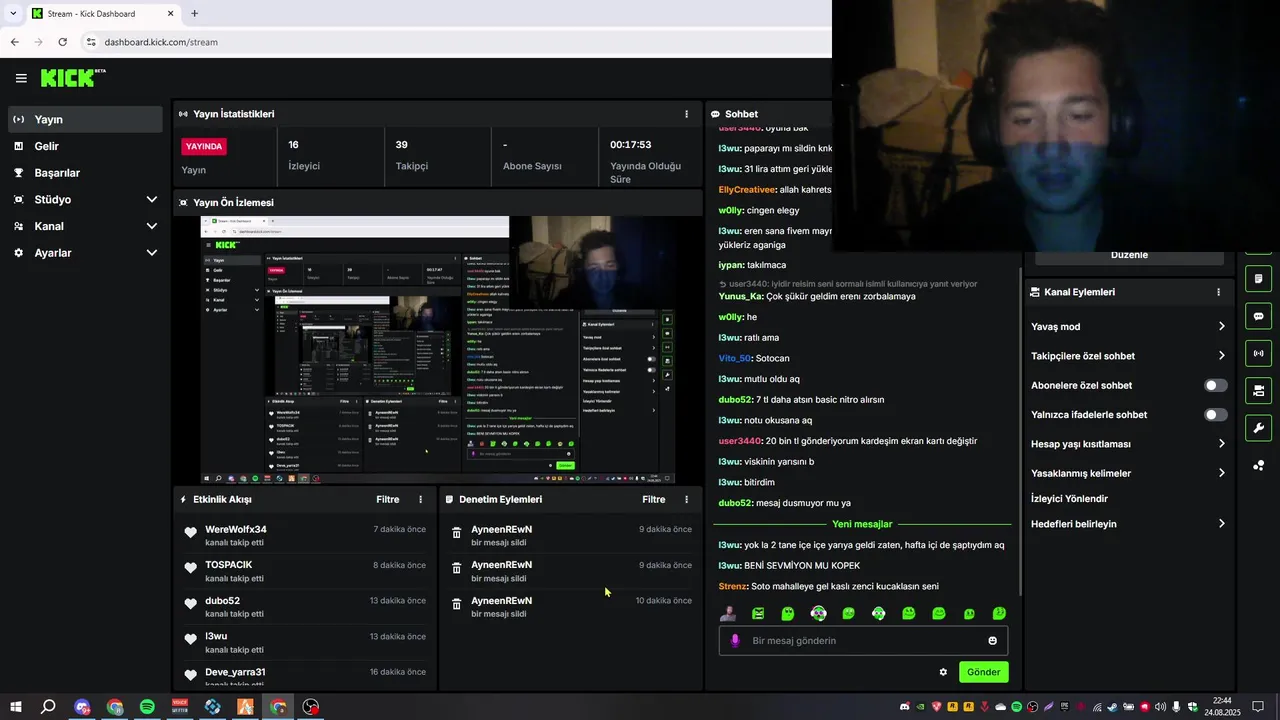Click into the Bir mesaj gönderin field
The image size is (1280, 720).
pos(863,641)
